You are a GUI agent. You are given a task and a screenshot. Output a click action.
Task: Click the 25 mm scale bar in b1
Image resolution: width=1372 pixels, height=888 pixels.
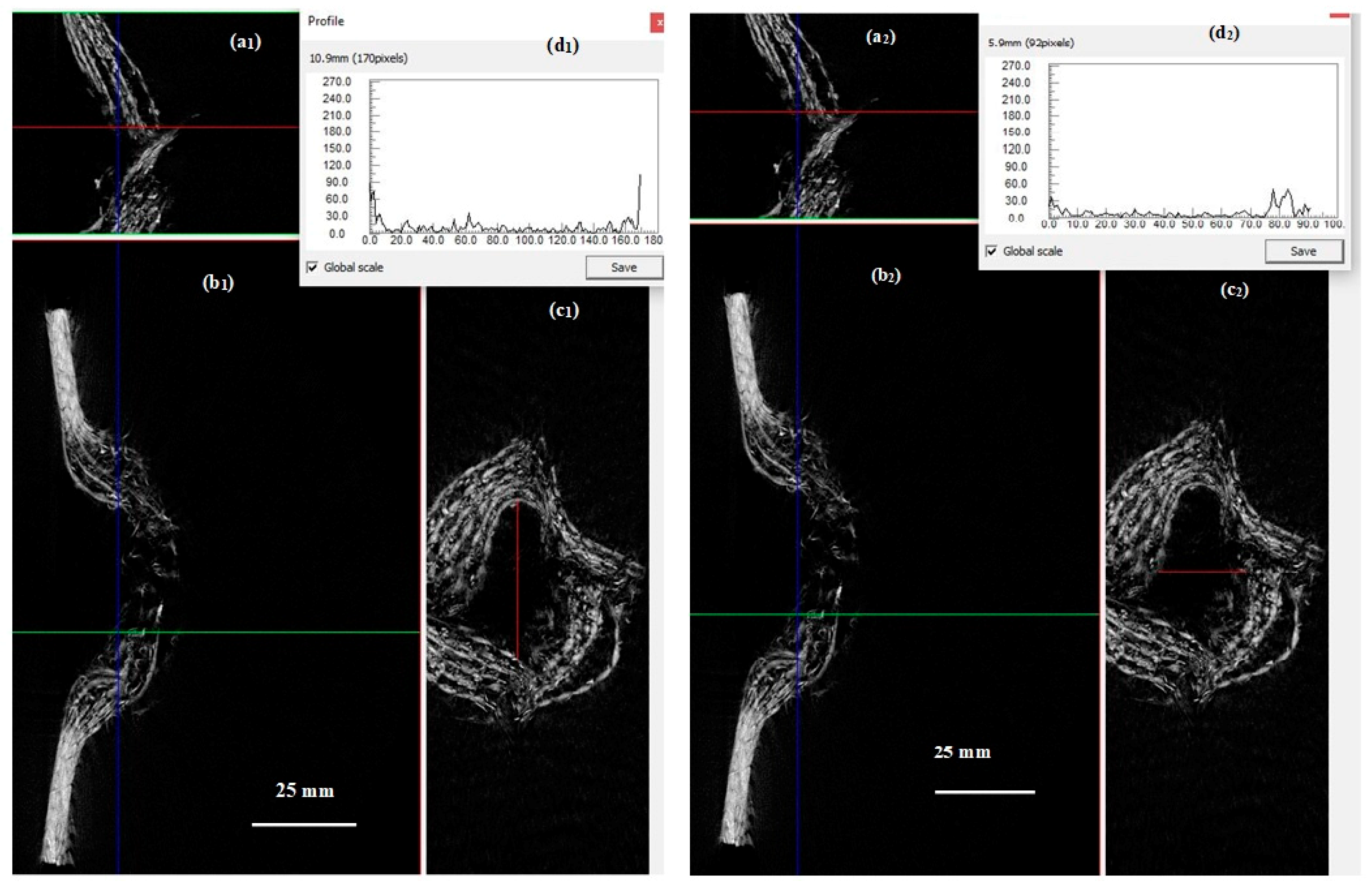point(304,825)
